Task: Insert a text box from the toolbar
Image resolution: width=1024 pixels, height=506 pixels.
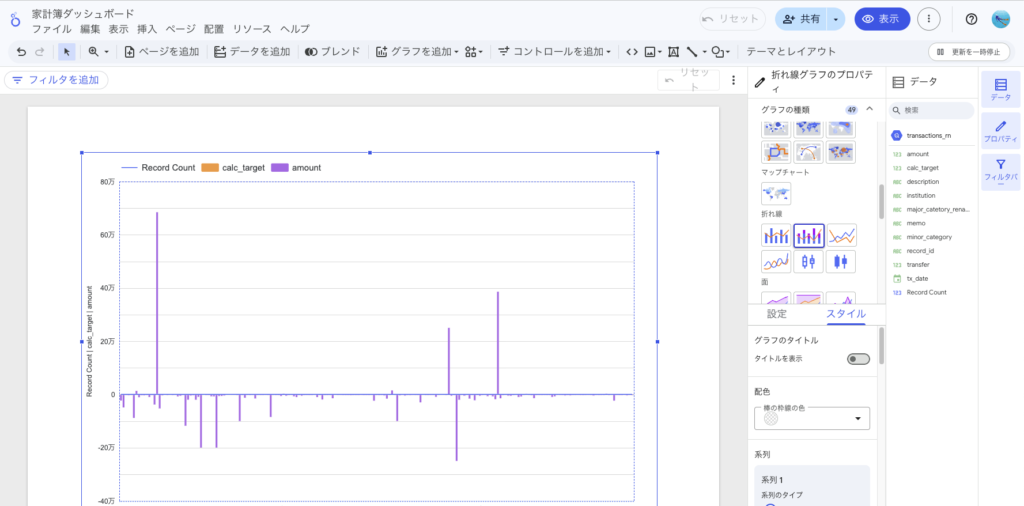Action: coord(673,51)
